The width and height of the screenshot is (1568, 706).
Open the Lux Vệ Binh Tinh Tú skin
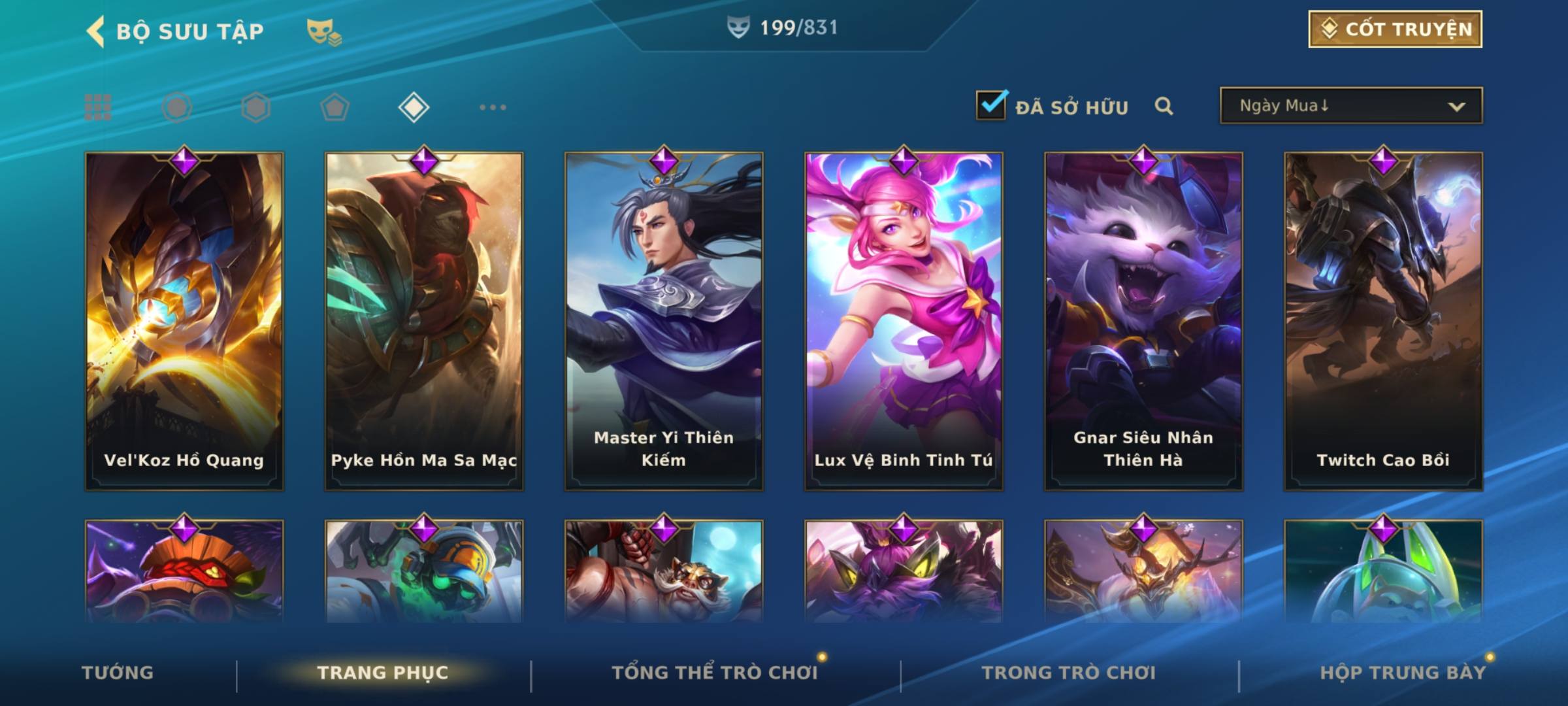point(904,321)
